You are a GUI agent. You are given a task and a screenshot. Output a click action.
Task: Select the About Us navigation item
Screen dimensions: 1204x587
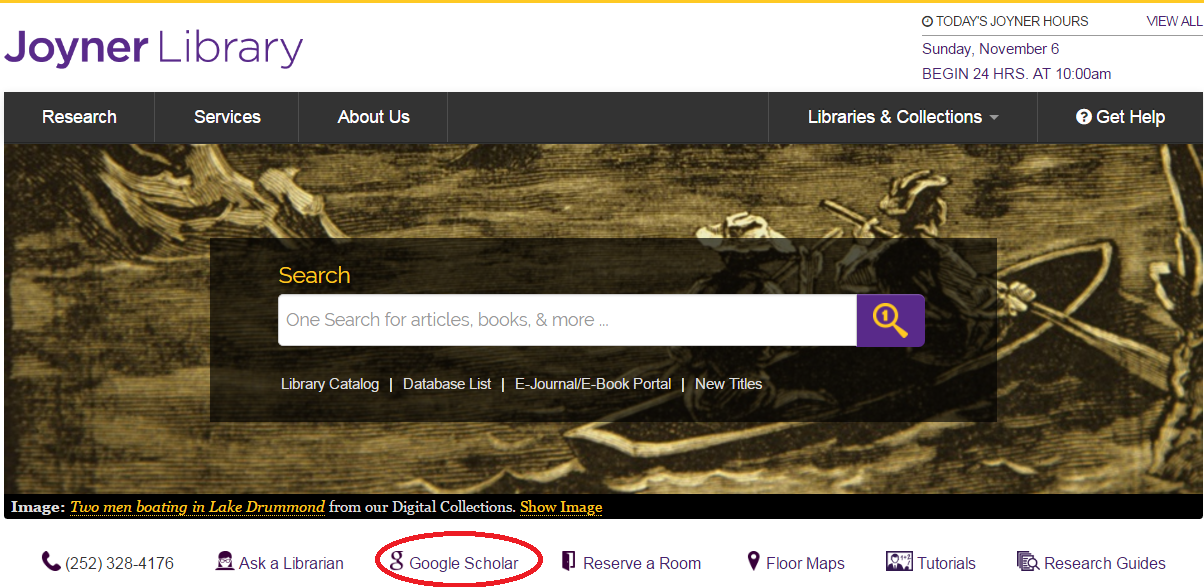[372, 117]
